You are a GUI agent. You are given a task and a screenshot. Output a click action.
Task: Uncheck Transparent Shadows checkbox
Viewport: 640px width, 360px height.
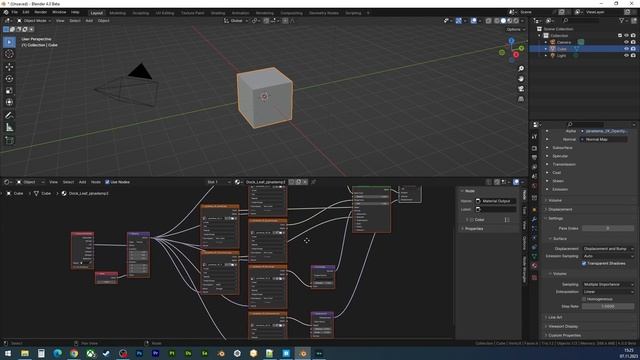click(584, 264)
